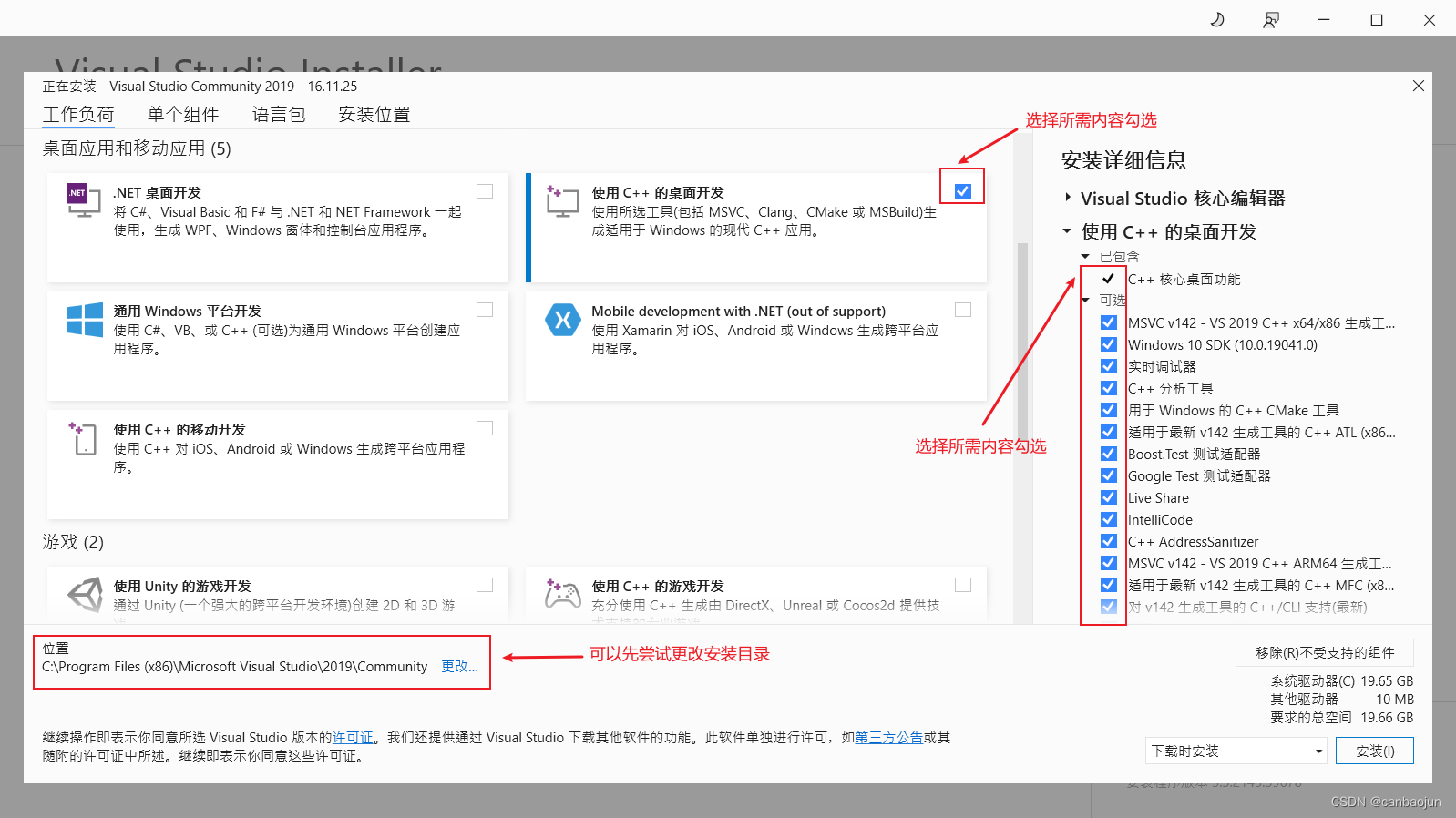This screenshot has height=818, width=1456.
Task: Check the 使用 C++ 的游戏开发 checkbox
Action: (963, 585)
